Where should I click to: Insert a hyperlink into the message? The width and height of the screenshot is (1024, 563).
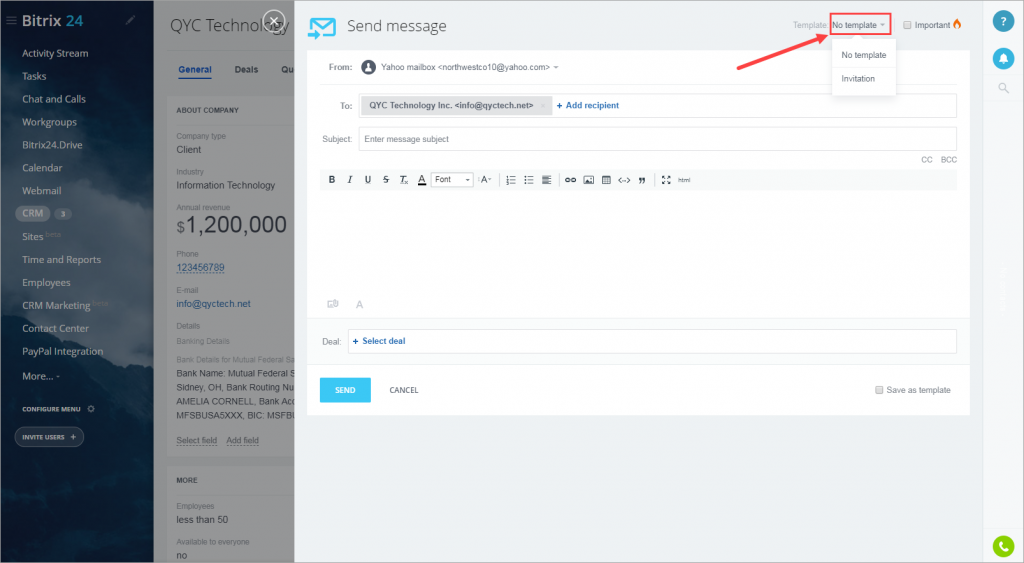pyautogui.click(x=570, y=180)
